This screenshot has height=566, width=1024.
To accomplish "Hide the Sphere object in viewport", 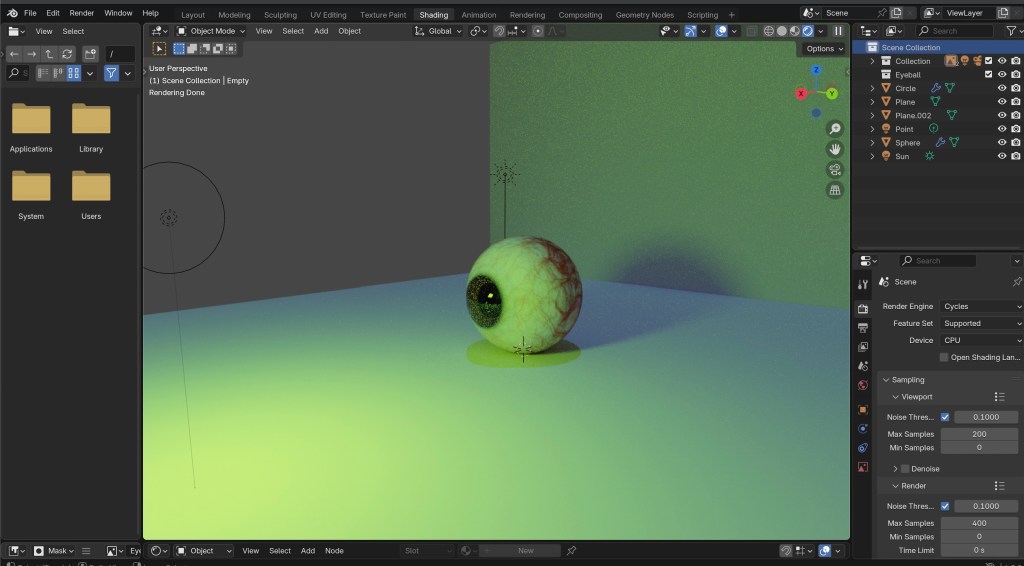I will coord(1002,142).
